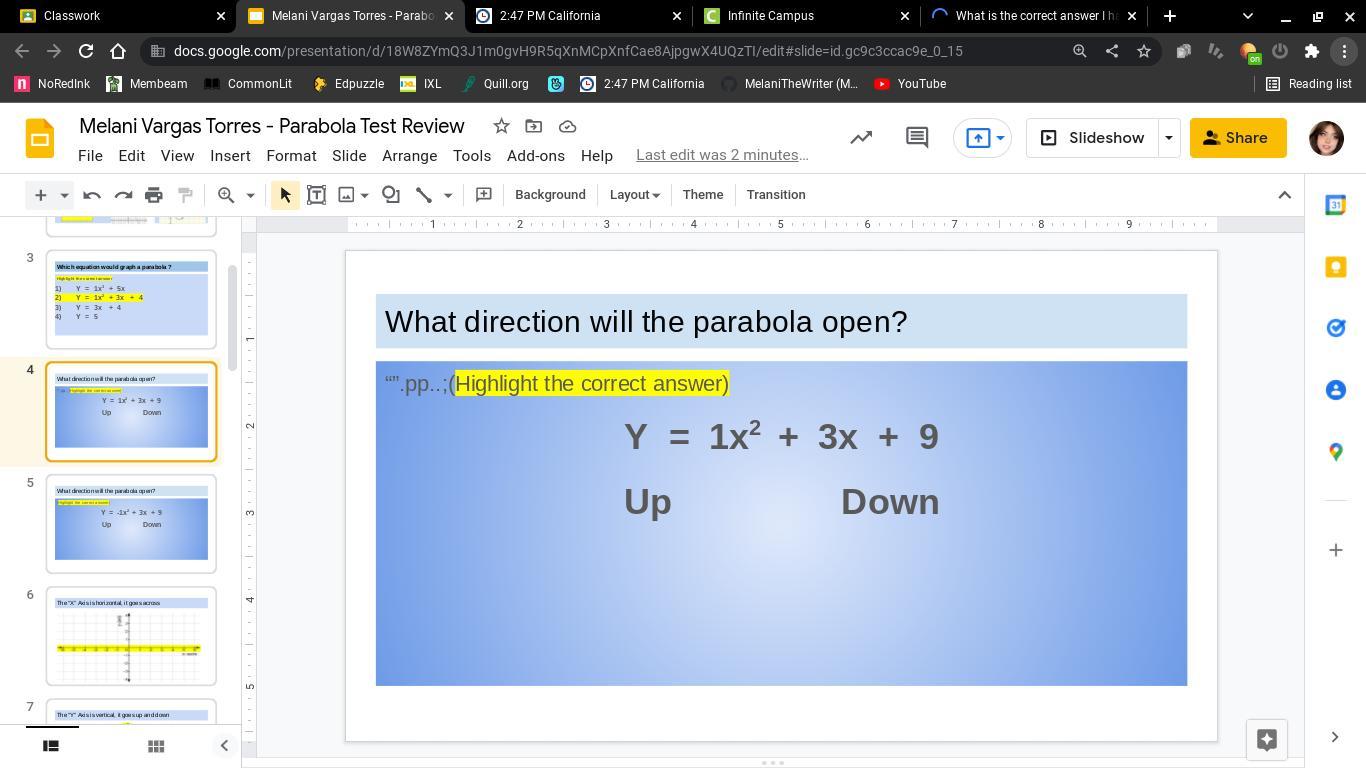Click the move to folder icon

pos(534,126)
